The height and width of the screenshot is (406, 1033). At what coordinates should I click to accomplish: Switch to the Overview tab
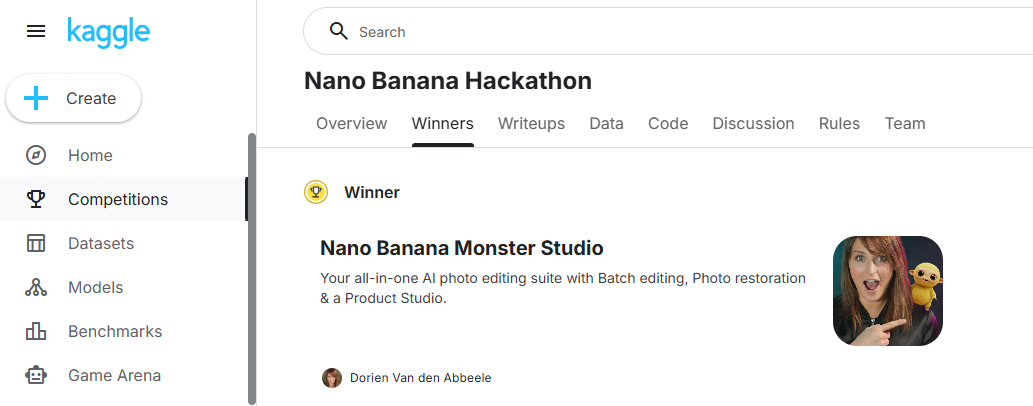(351, 124)
